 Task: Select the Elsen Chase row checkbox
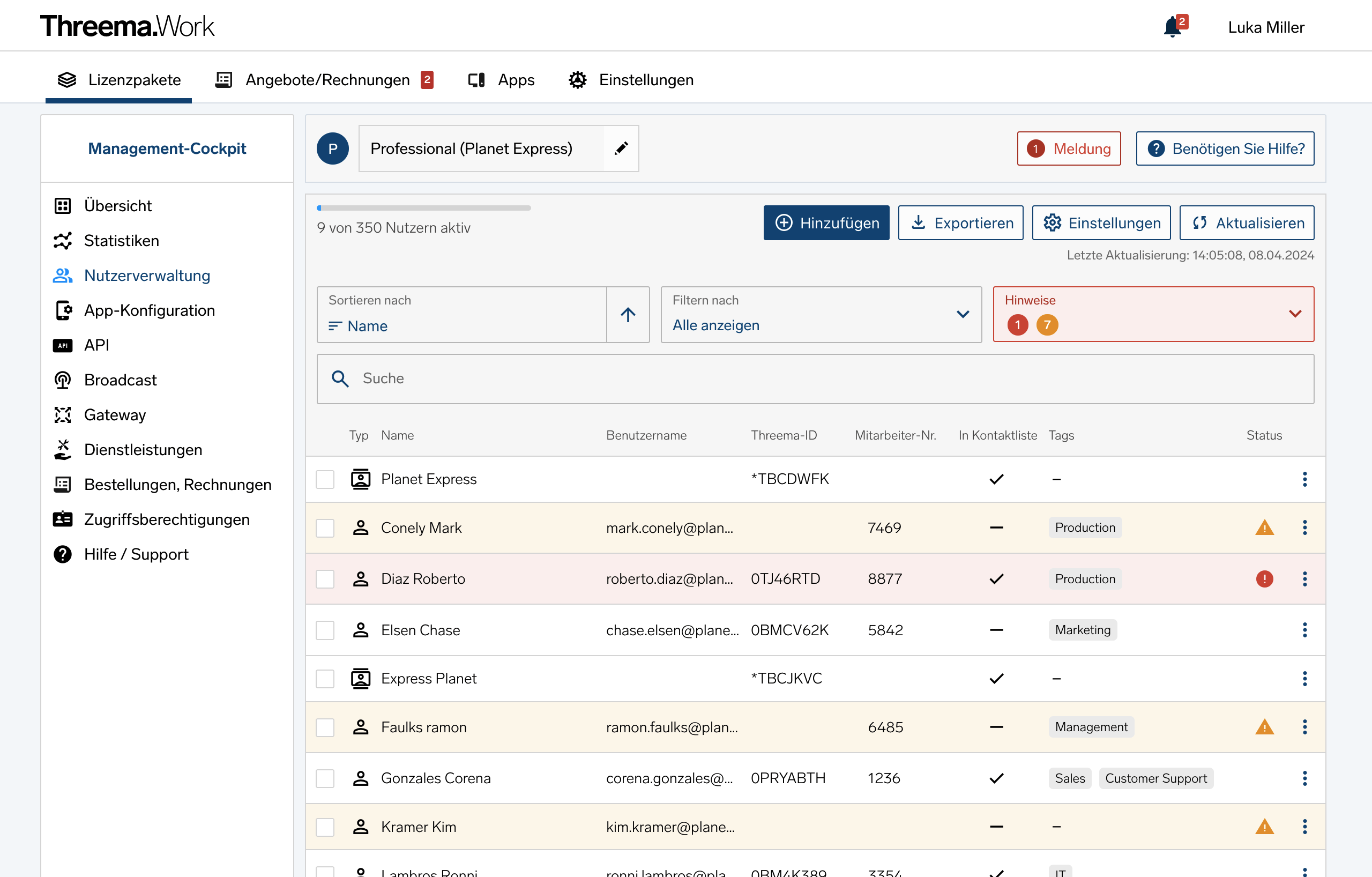[x=325, y=630]
